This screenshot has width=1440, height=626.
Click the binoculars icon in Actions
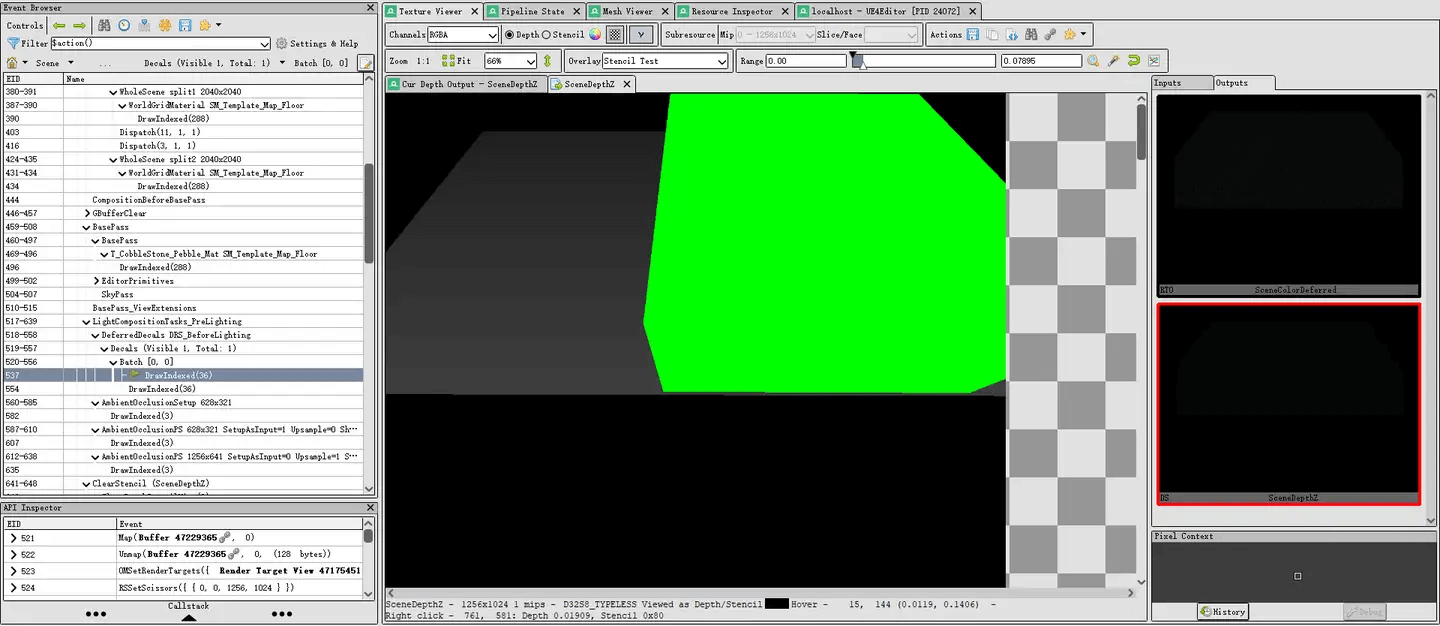(1031, 34)
